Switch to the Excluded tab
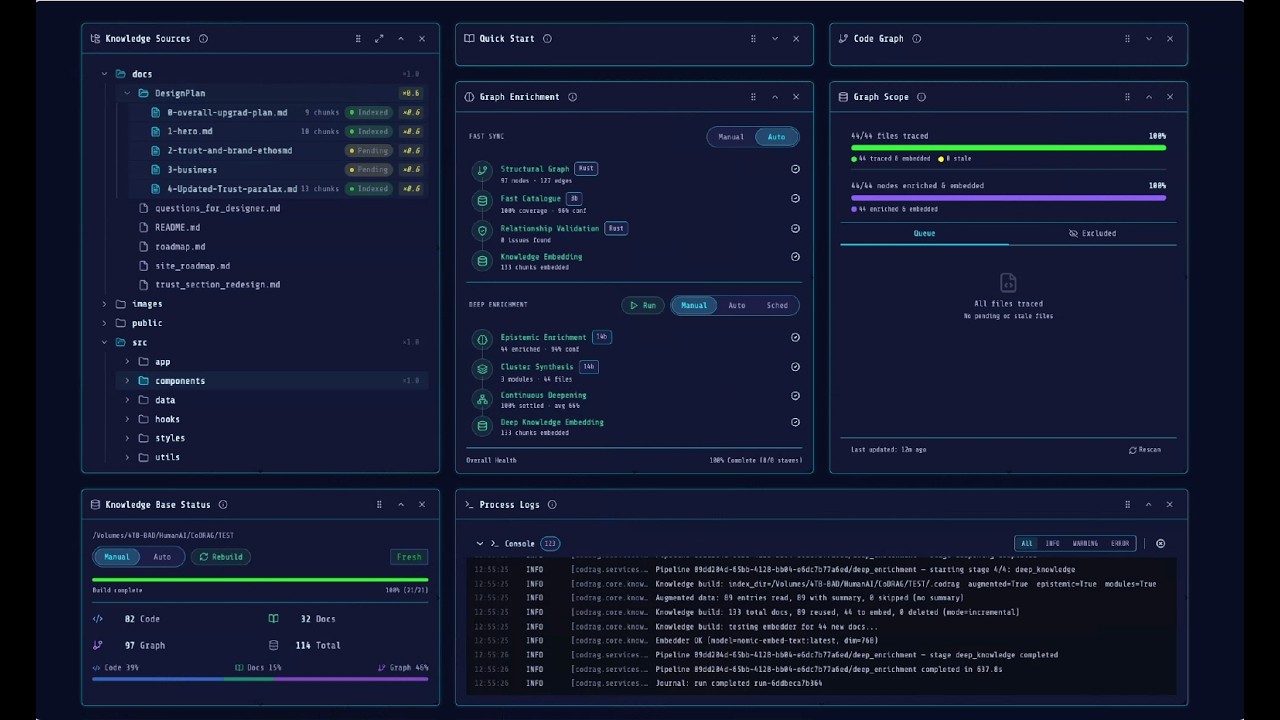Screen dimensions: 1280x720 tap(1092, 234)
